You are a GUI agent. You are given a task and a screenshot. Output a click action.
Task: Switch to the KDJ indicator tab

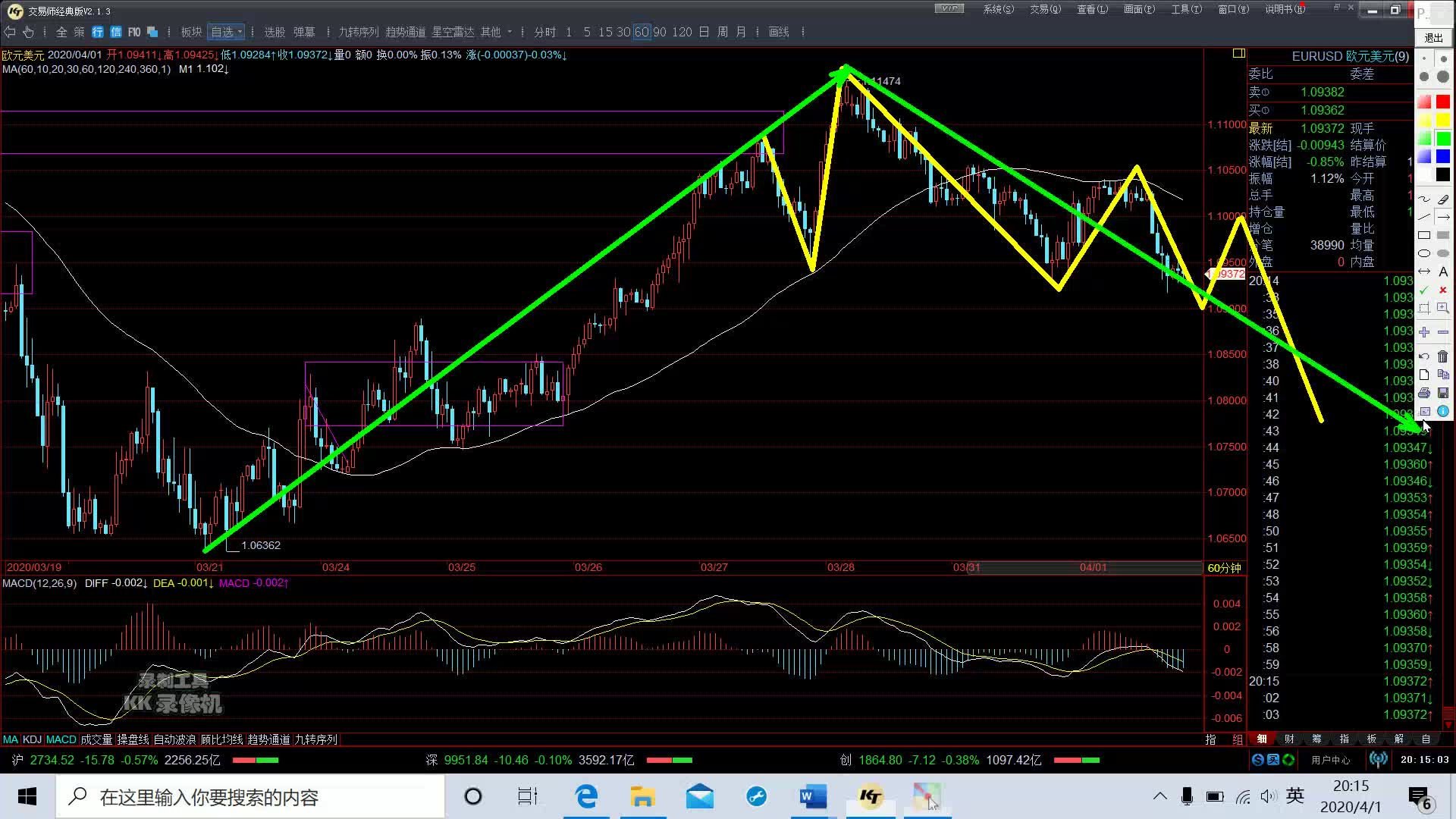point(32,739)
